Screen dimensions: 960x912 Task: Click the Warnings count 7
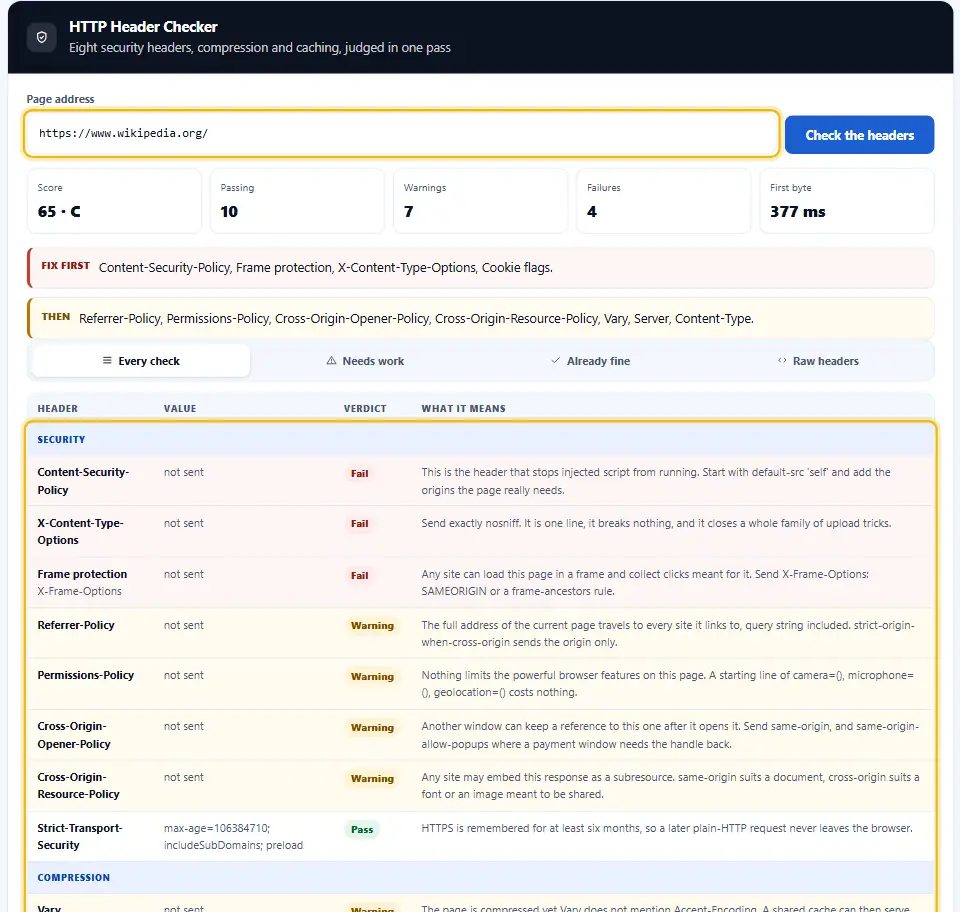coord(408,212)
